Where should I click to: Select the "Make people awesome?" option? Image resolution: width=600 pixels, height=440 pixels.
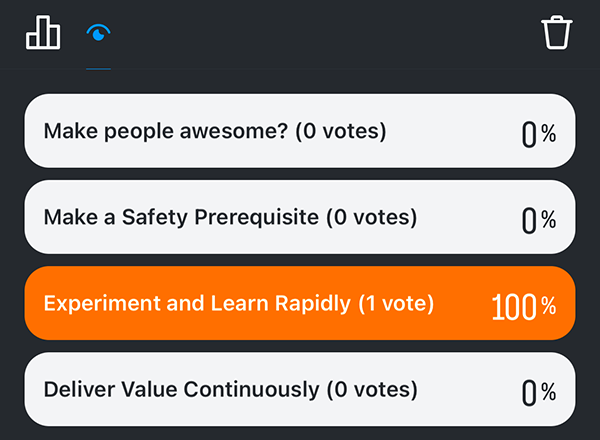(300, 131)
